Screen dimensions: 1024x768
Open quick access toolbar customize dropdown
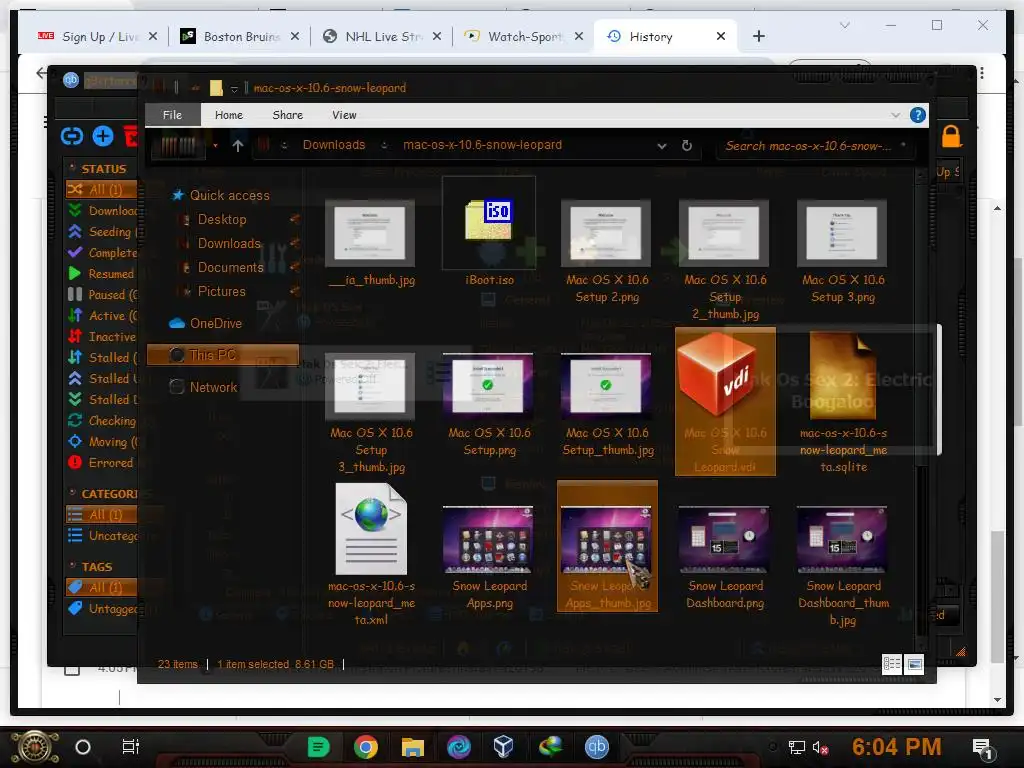pyautogui.click(x=234, y=89)
